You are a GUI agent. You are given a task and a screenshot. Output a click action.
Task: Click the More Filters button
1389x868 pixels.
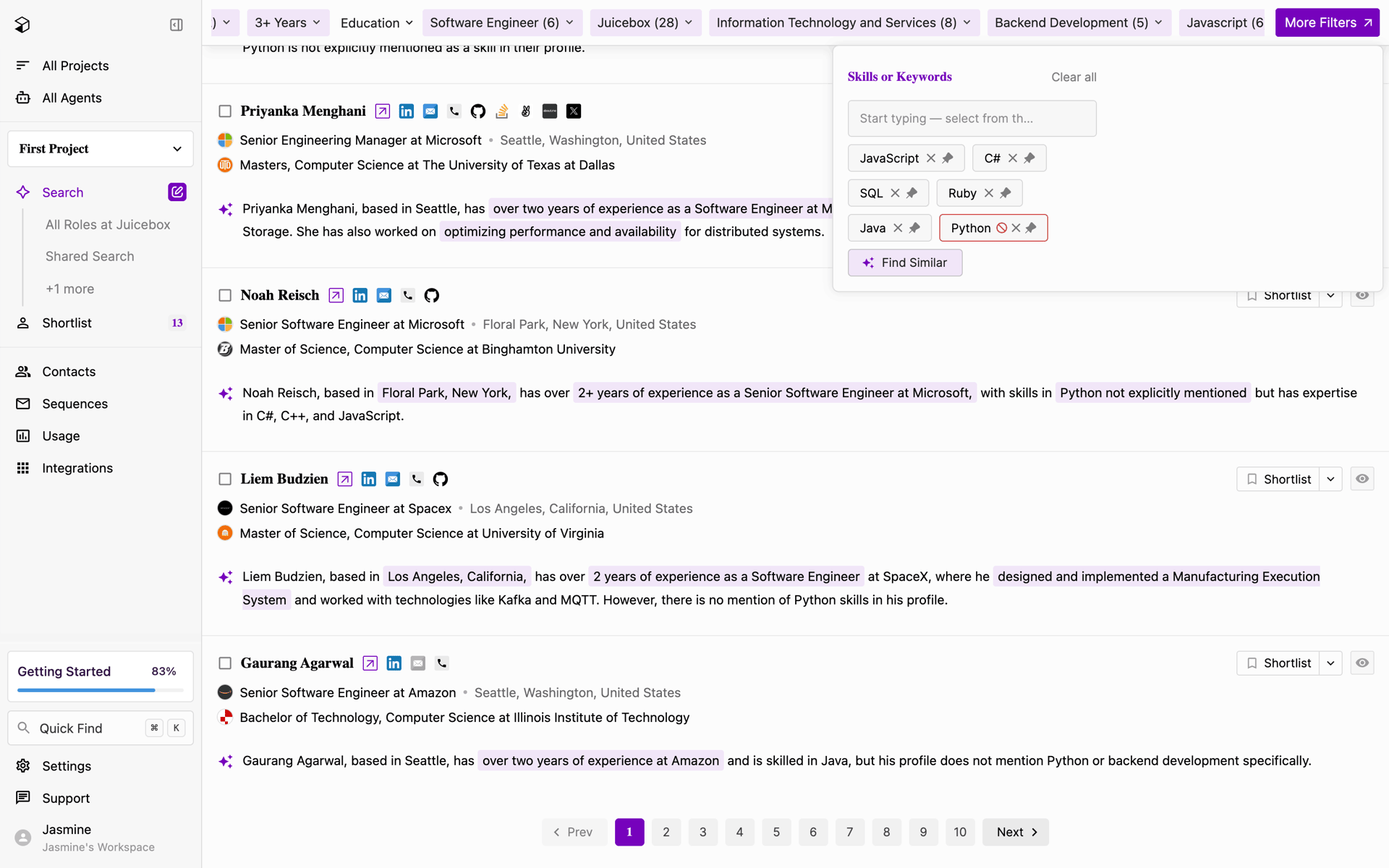click(x=1328, y=23)
